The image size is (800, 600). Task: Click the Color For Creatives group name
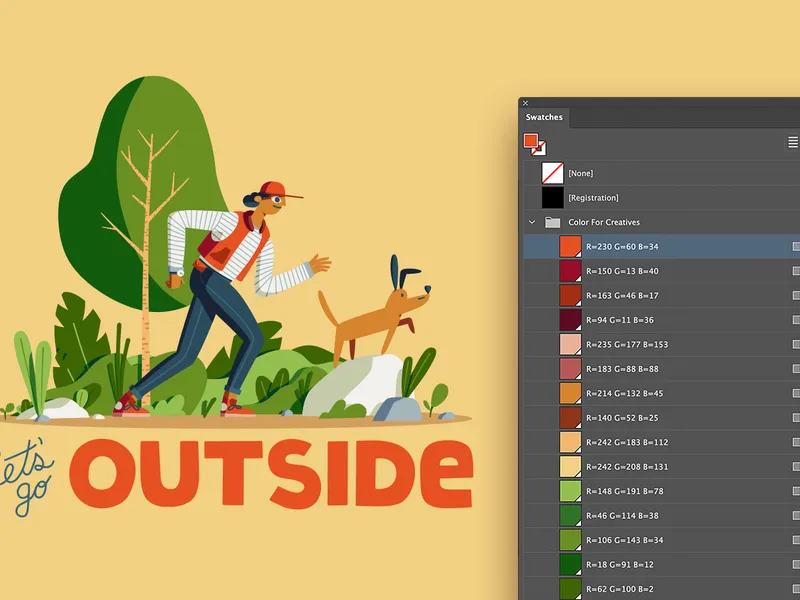pos(604,222)
